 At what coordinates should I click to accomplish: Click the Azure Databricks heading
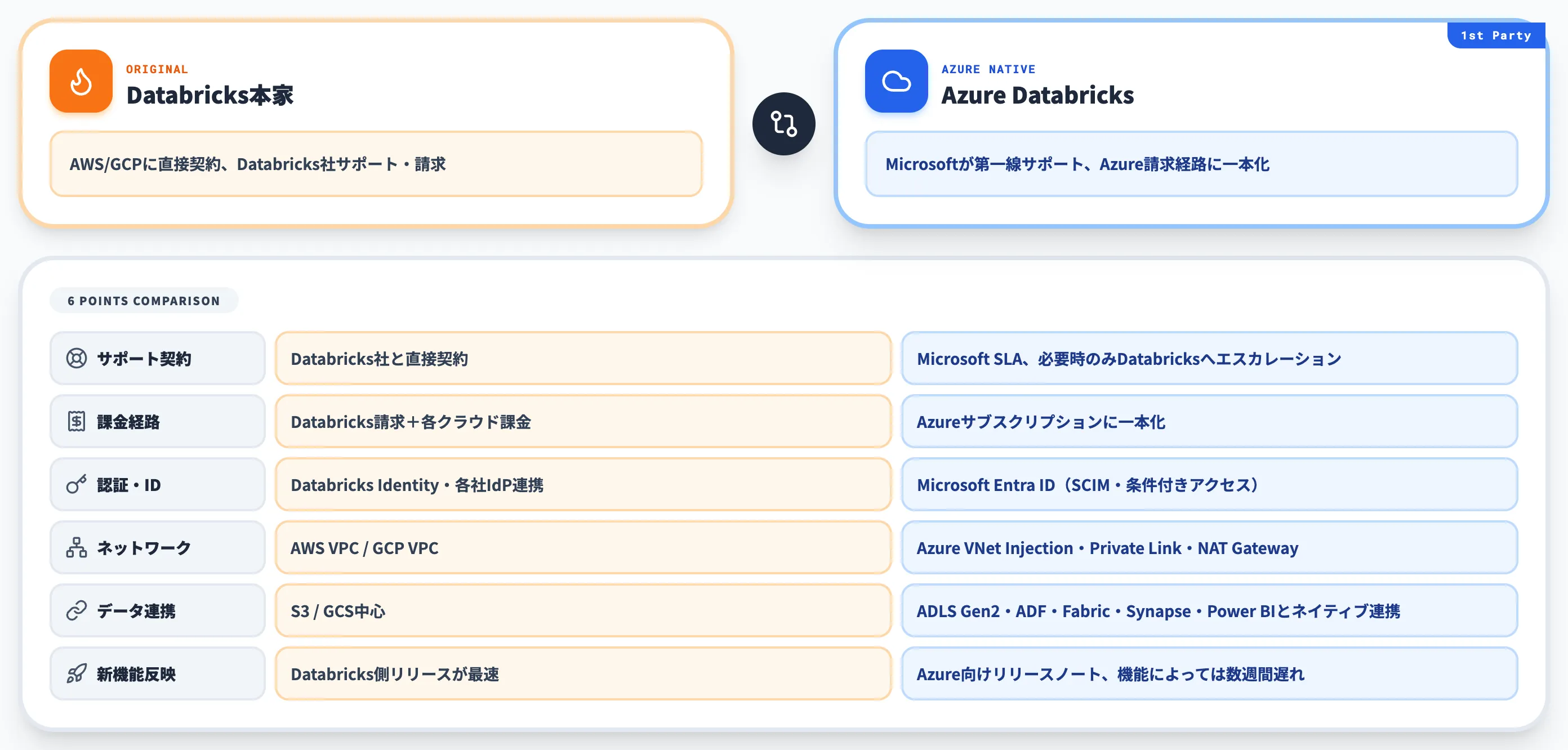(1037, 95)
